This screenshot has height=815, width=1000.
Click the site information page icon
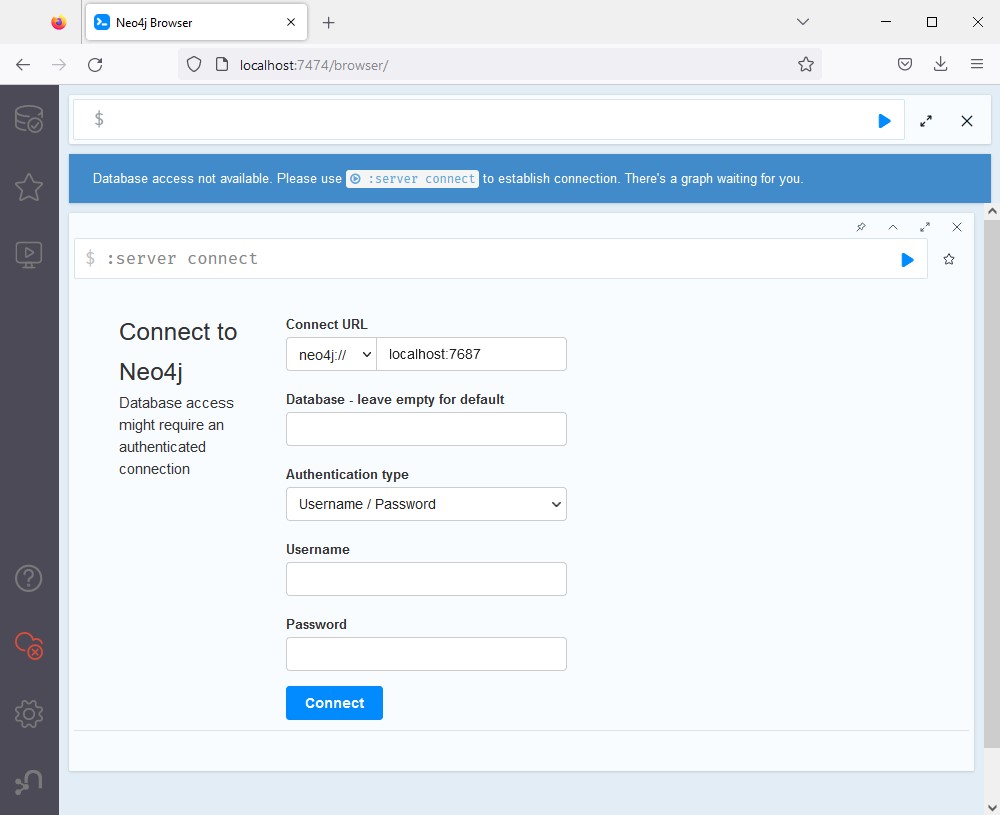pos(222,64)
